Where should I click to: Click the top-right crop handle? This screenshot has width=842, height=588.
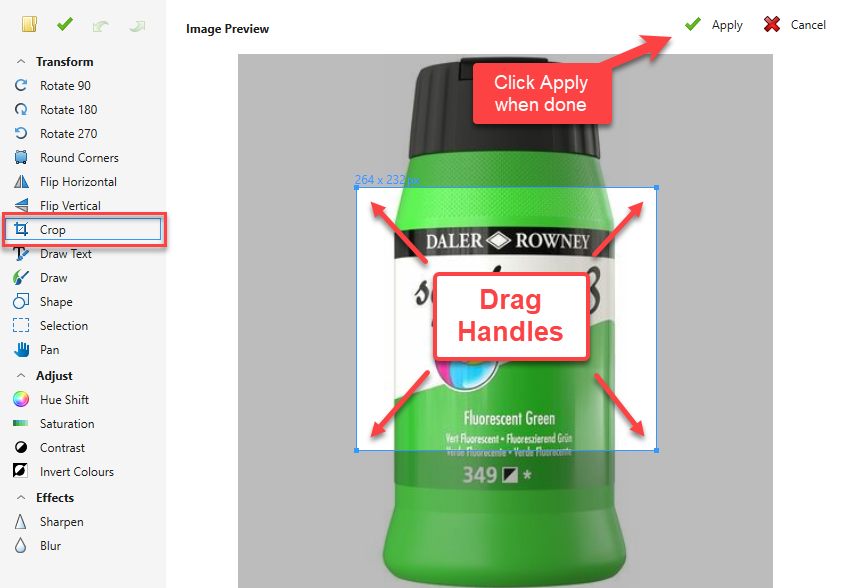[x=656, y=187]
